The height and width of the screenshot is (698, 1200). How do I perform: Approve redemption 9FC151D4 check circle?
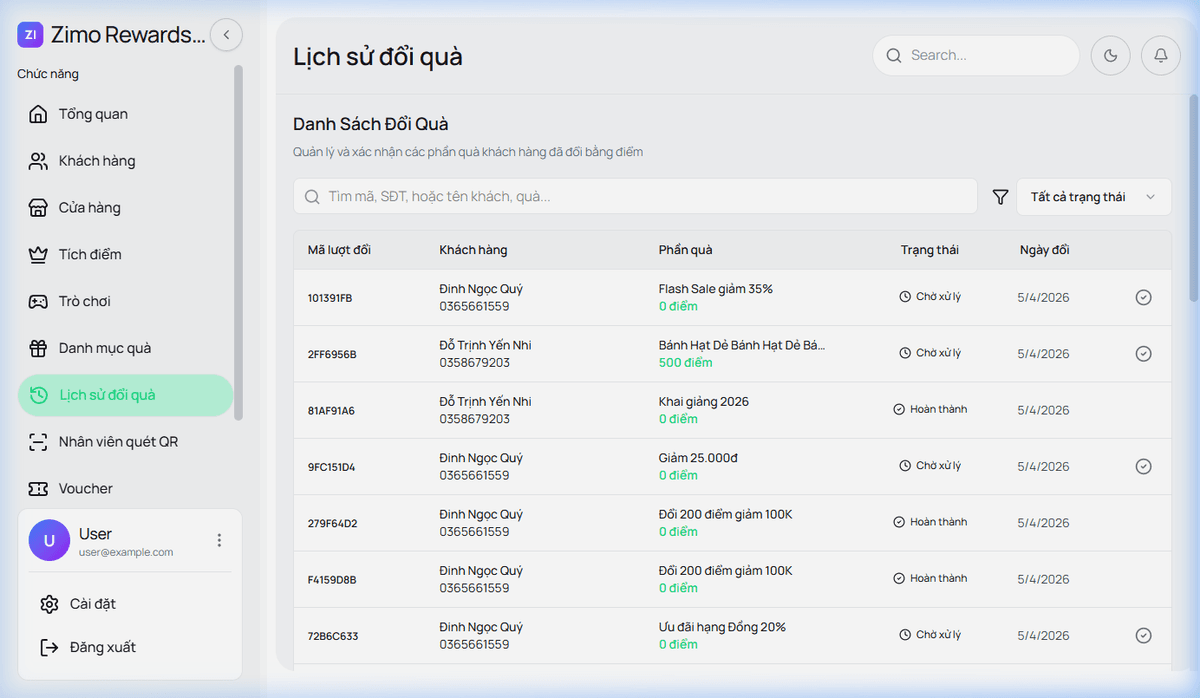(1143, 466)
